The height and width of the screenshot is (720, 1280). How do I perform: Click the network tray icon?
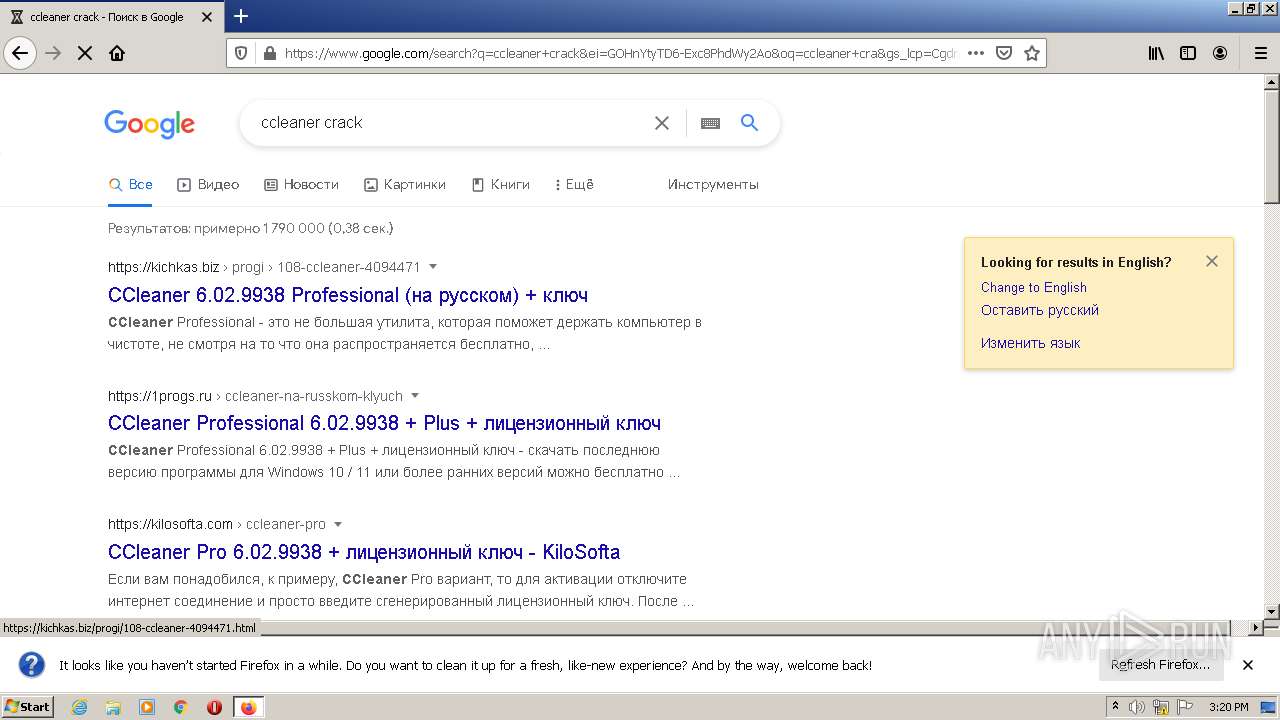pos(1161,707)
